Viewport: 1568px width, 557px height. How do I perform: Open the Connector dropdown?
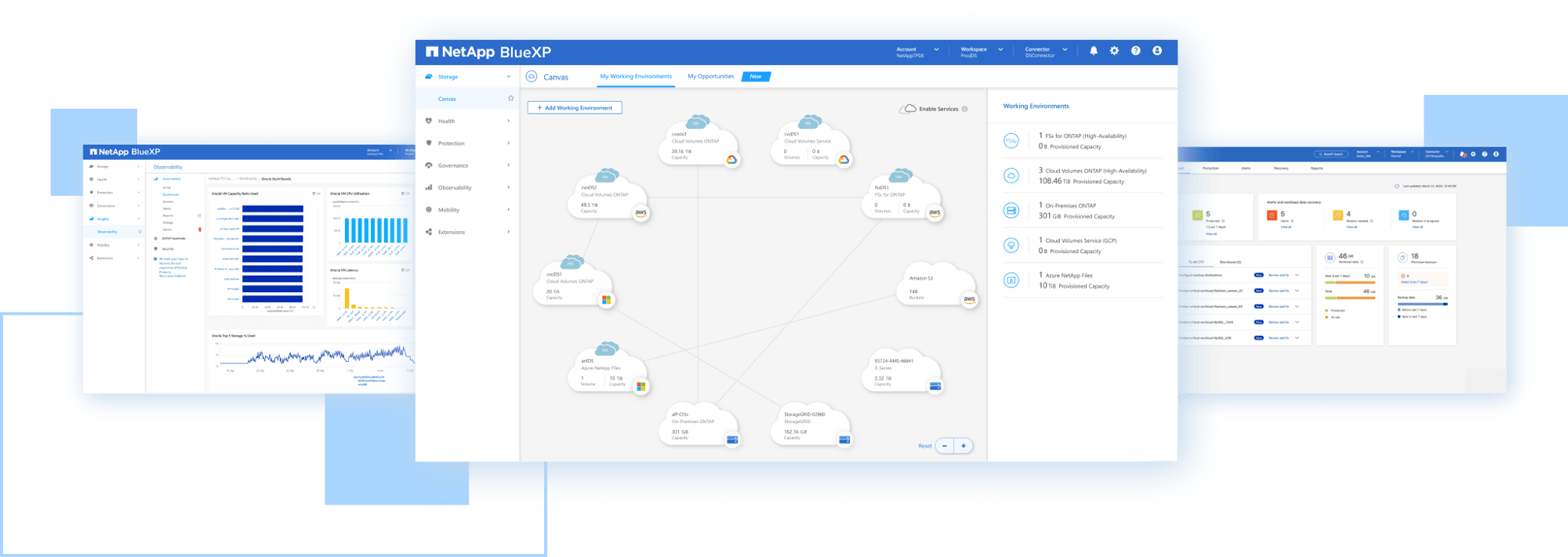(x=1046, y=52)
